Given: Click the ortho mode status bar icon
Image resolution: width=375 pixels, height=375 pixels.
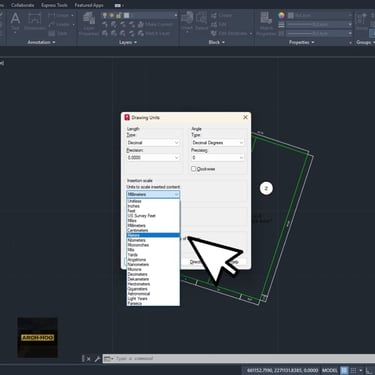Looking at the screenshot, I should (369, 370).
